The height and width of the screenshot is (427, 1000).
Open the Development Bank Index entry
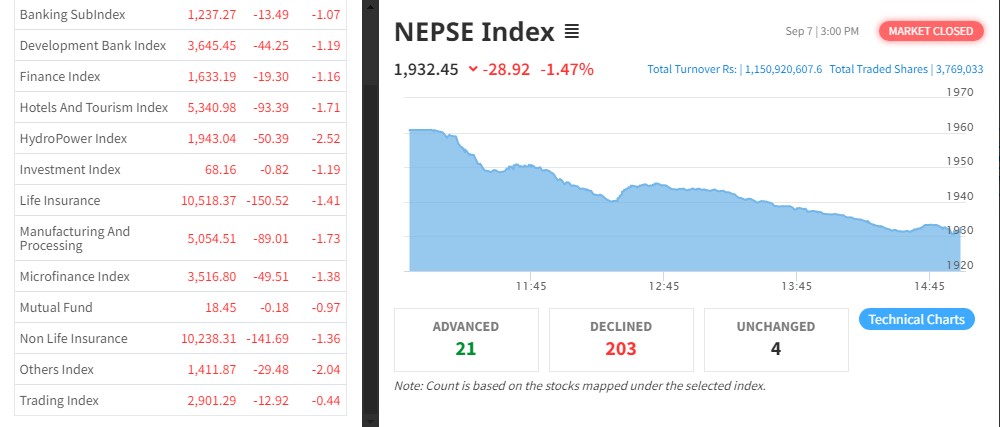[92, 46]
